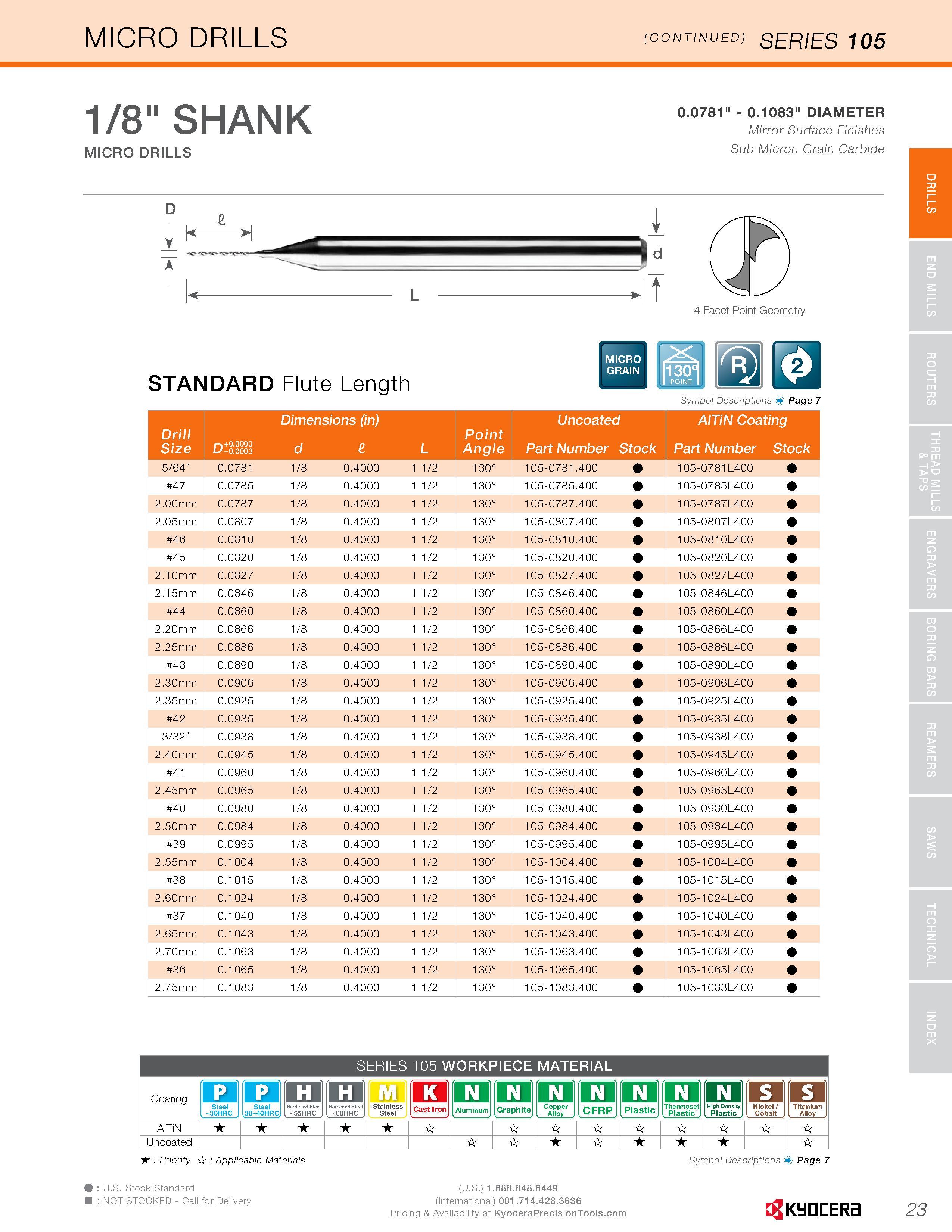Click the 130° POINT feature icon
Viewport: 952px width, 1232px height.
pos(681,365)
